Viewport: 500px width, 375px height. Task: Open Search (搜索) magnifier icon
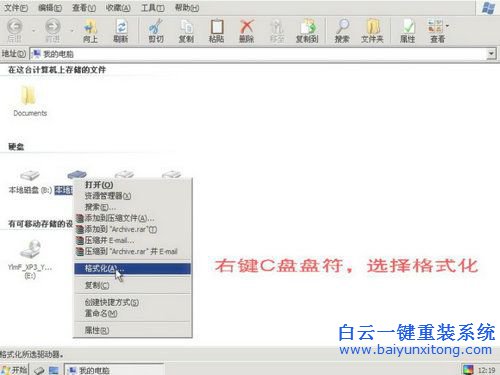click(342, 27)
